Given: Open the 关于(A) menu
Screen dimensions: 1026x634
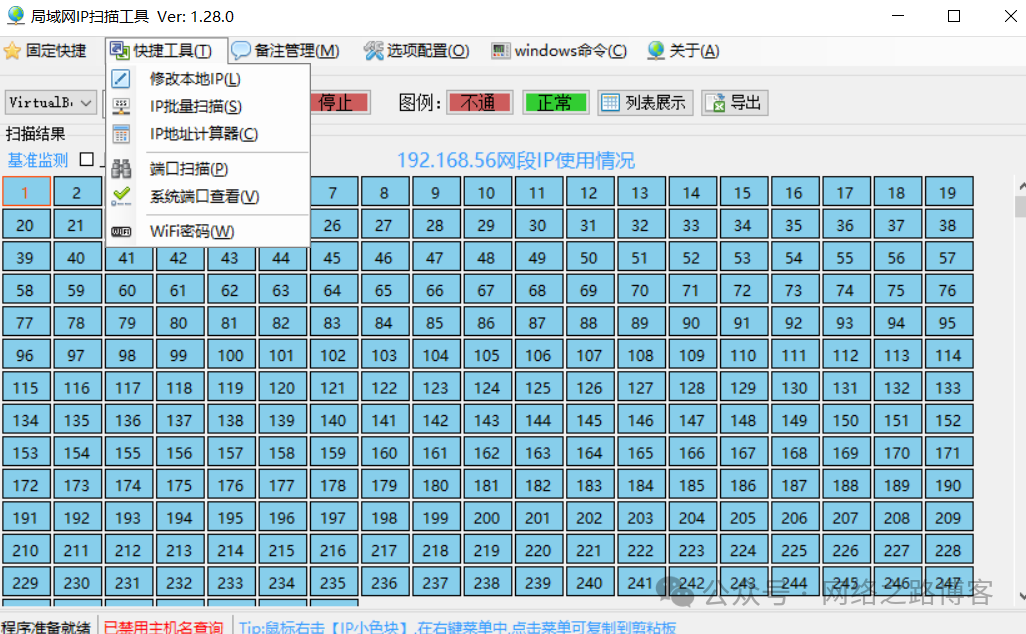Looking at the screenshot, I should tap(683, 51).
